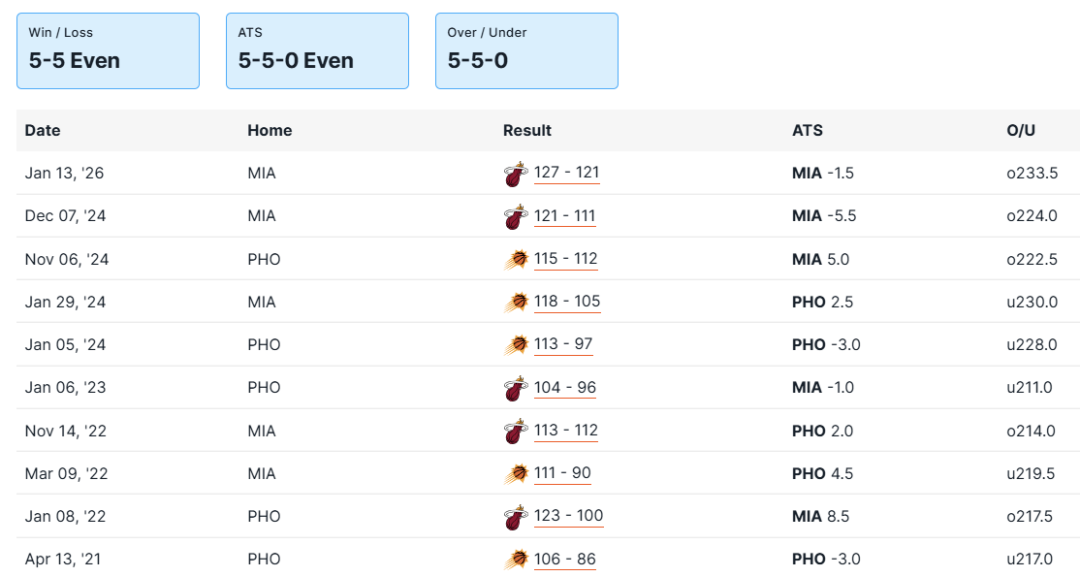The width and height of the screenshot is (1080, 577).
Task: Click the Date column header
Action: (x=43, y=131)
